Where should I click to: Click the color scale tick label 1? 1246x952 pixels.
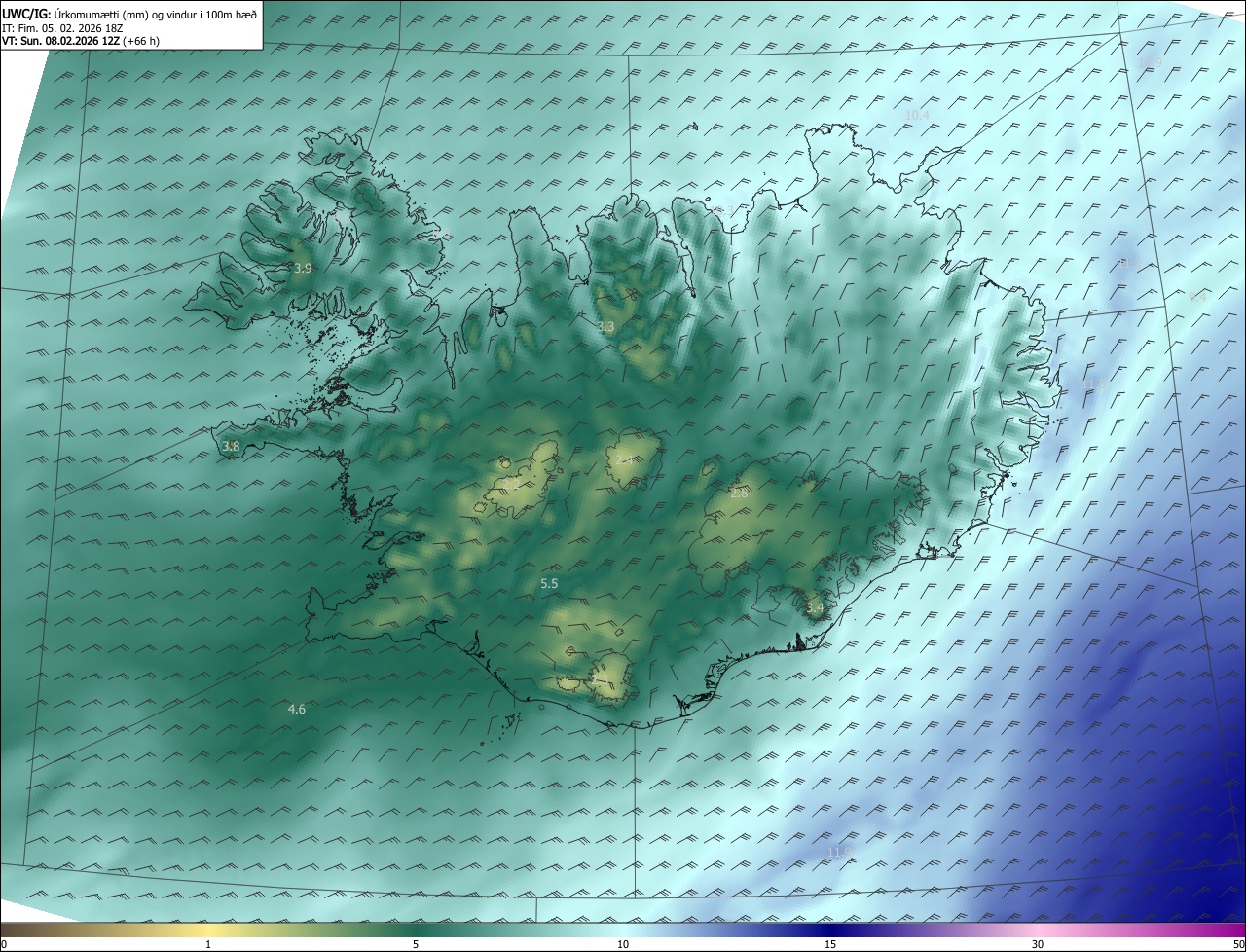tap(208, 944)
